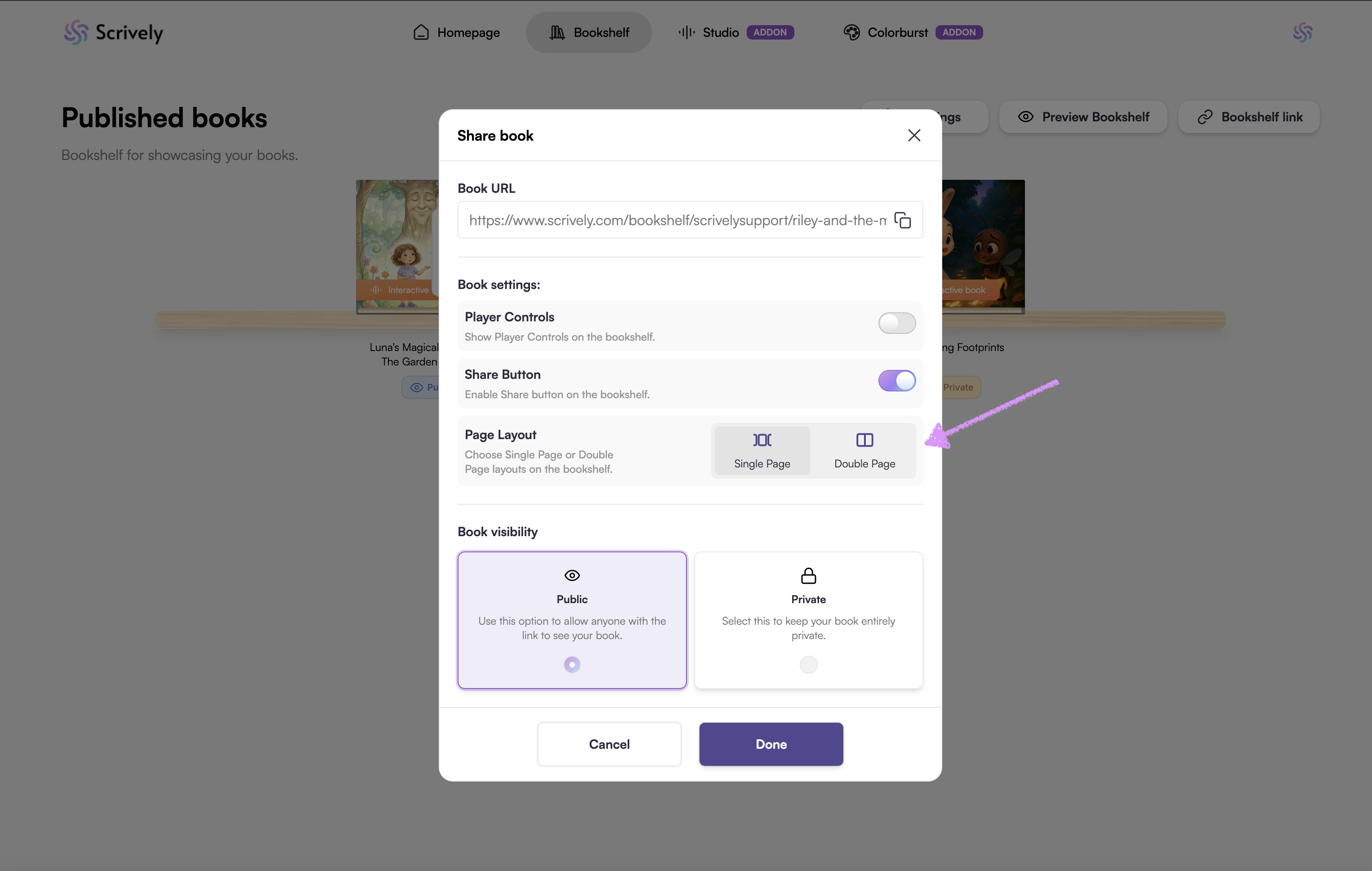Click the Book URL text field

677,220
